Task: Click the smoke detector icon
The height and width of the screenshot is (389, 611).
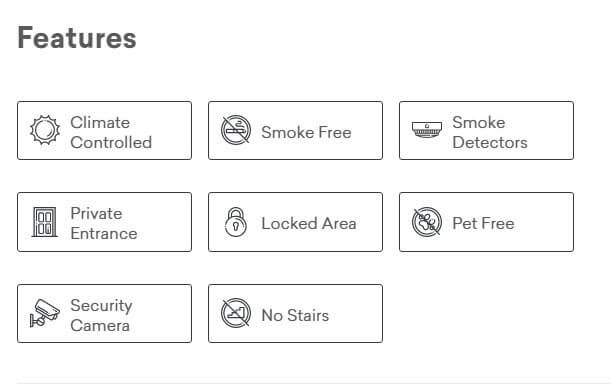Action: tap(427, 130)
